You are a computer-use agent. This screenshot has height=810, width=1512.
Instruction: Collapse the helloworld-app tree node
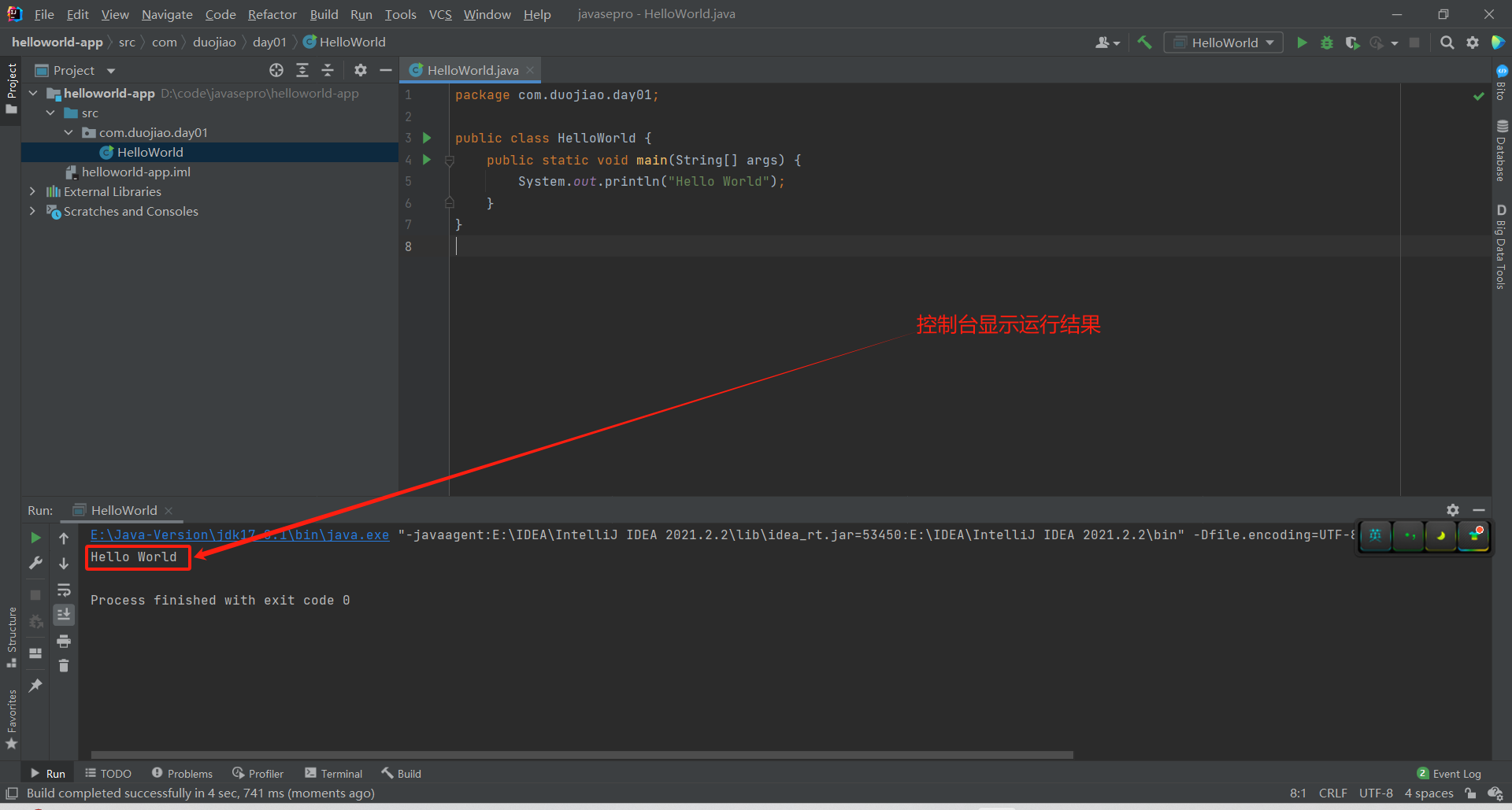pyautogui.click(x=33, y=93)
